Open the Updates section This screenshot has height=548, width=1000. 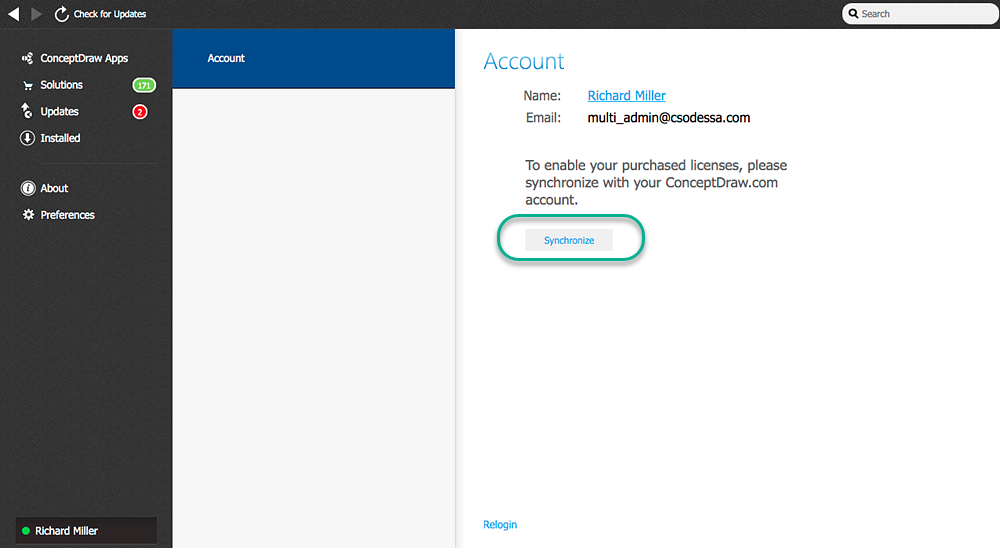(59, 112)
